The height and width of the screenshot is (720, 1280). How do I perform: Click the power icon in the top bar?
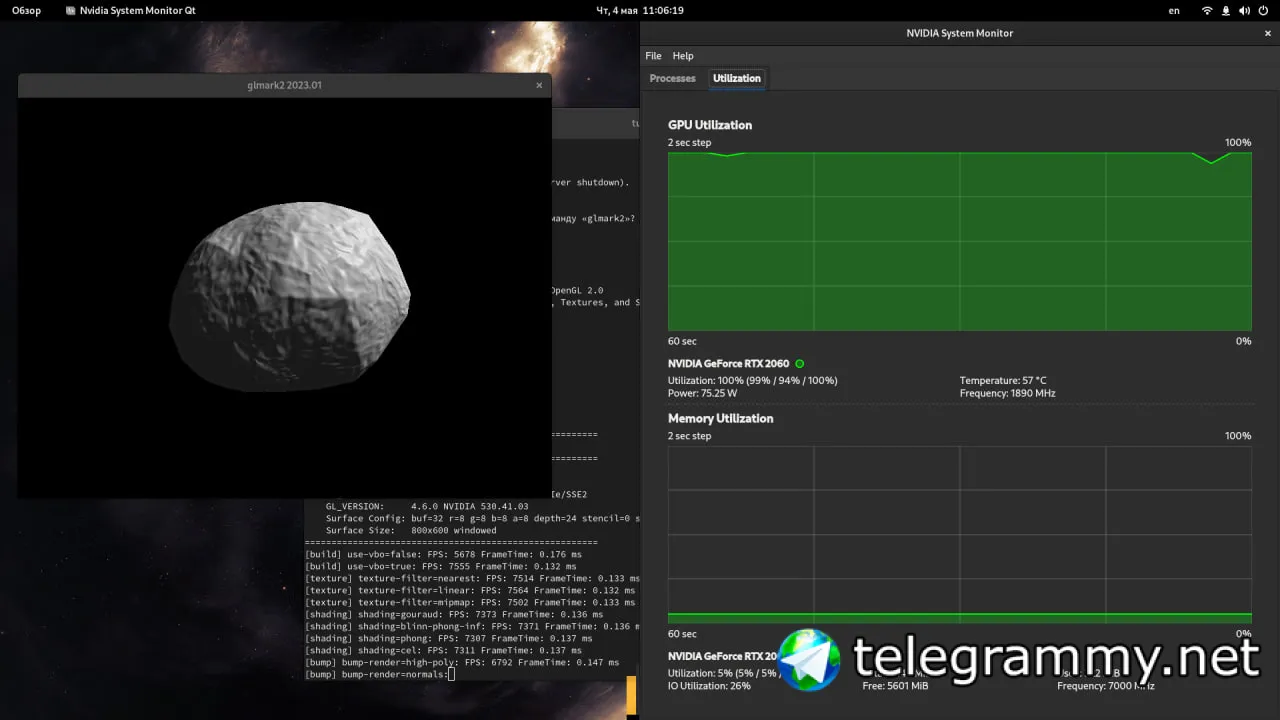(x=1262, y=11)
